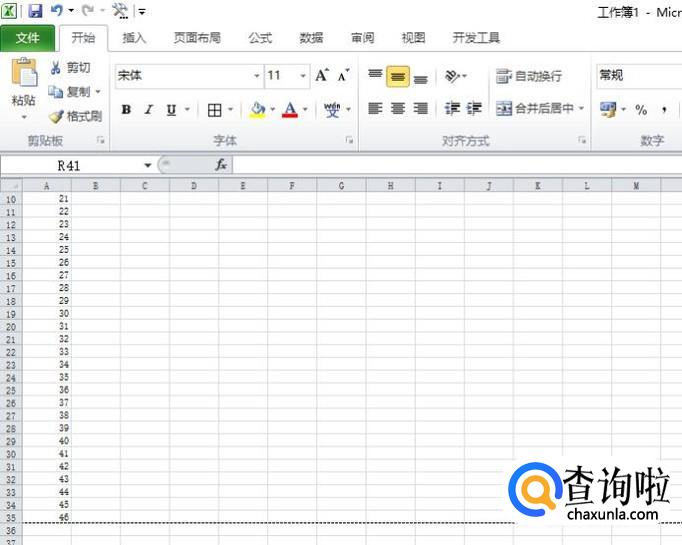Switch to the 页面布局 tab
This screenshot has height=545, width=682.
click(x=197, y=38)
